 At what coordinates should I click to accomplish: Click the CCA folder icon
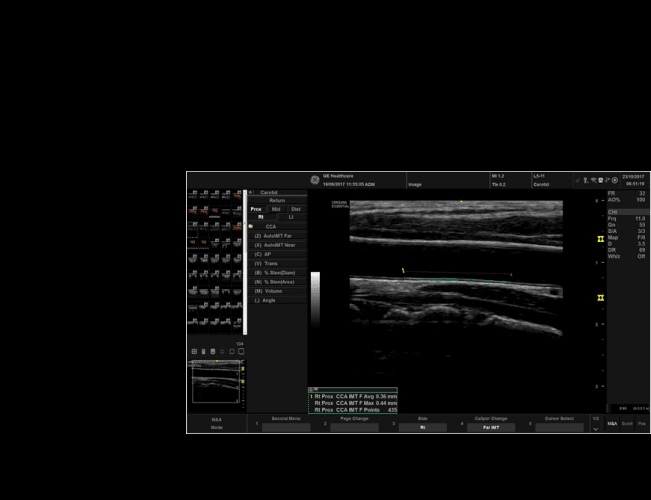click(x=251, y=227)
